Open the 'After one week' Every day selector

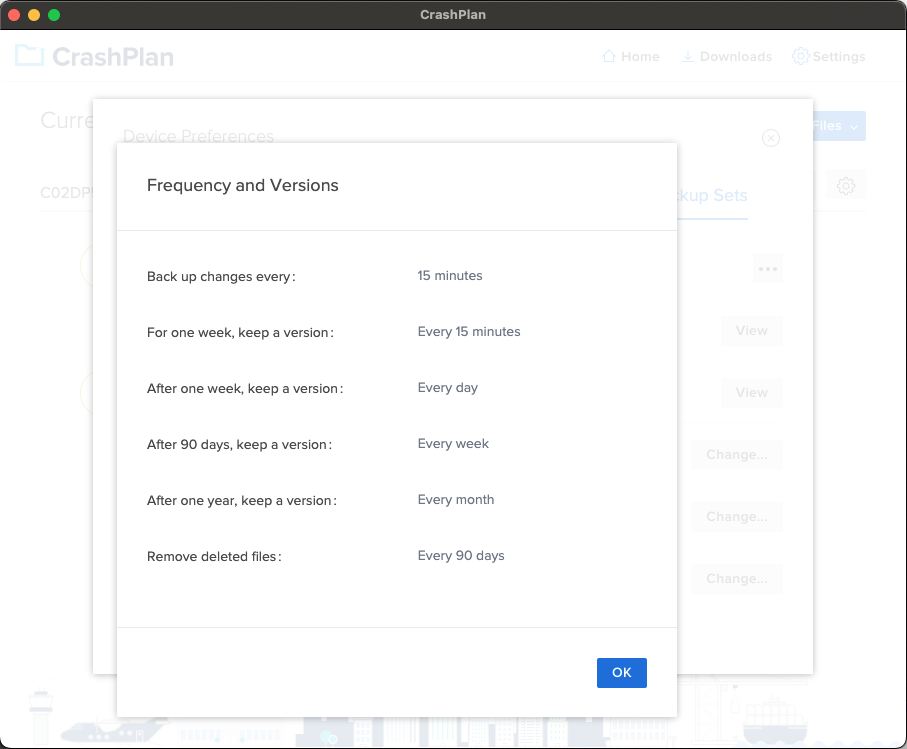[447, 387]
